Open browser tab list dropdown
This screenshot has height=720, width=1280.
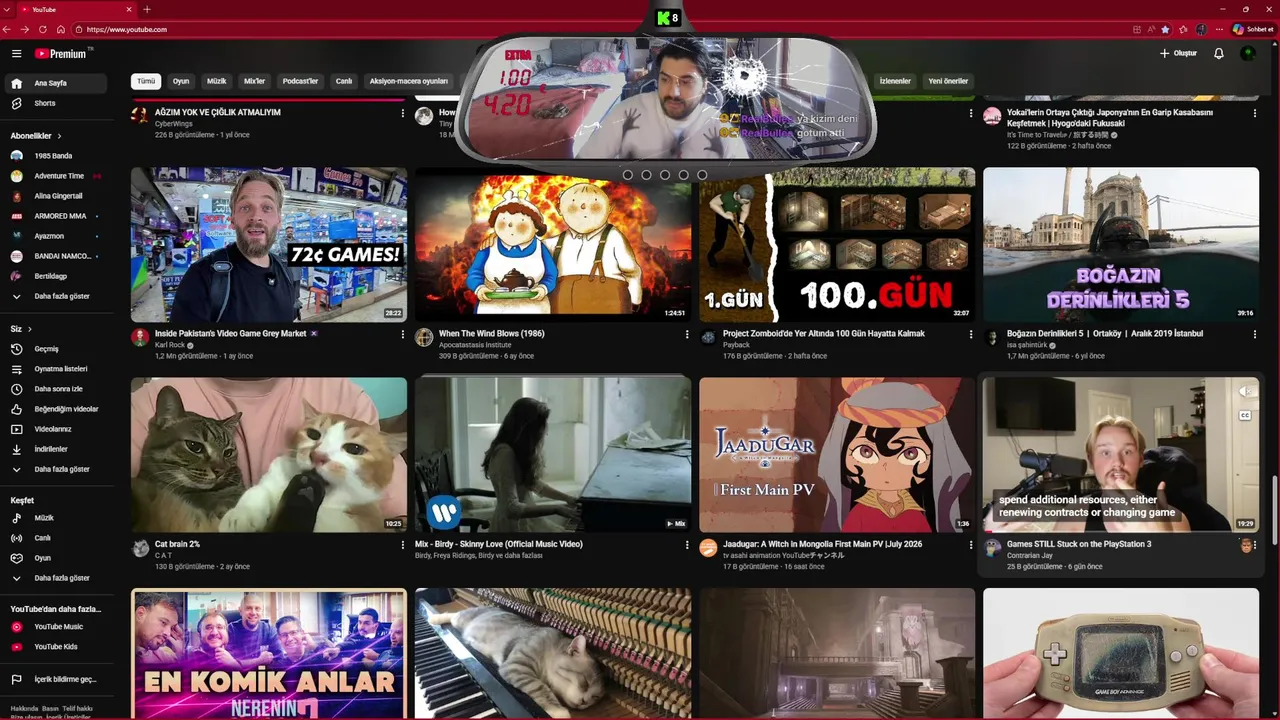point(8,9)
